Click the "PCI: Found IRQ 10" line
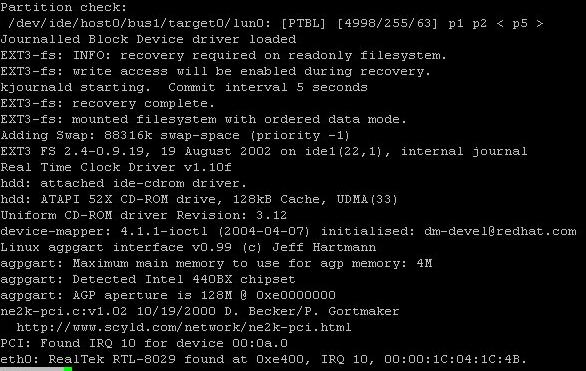This screenshot has width=586, height=371. [144, 343]
